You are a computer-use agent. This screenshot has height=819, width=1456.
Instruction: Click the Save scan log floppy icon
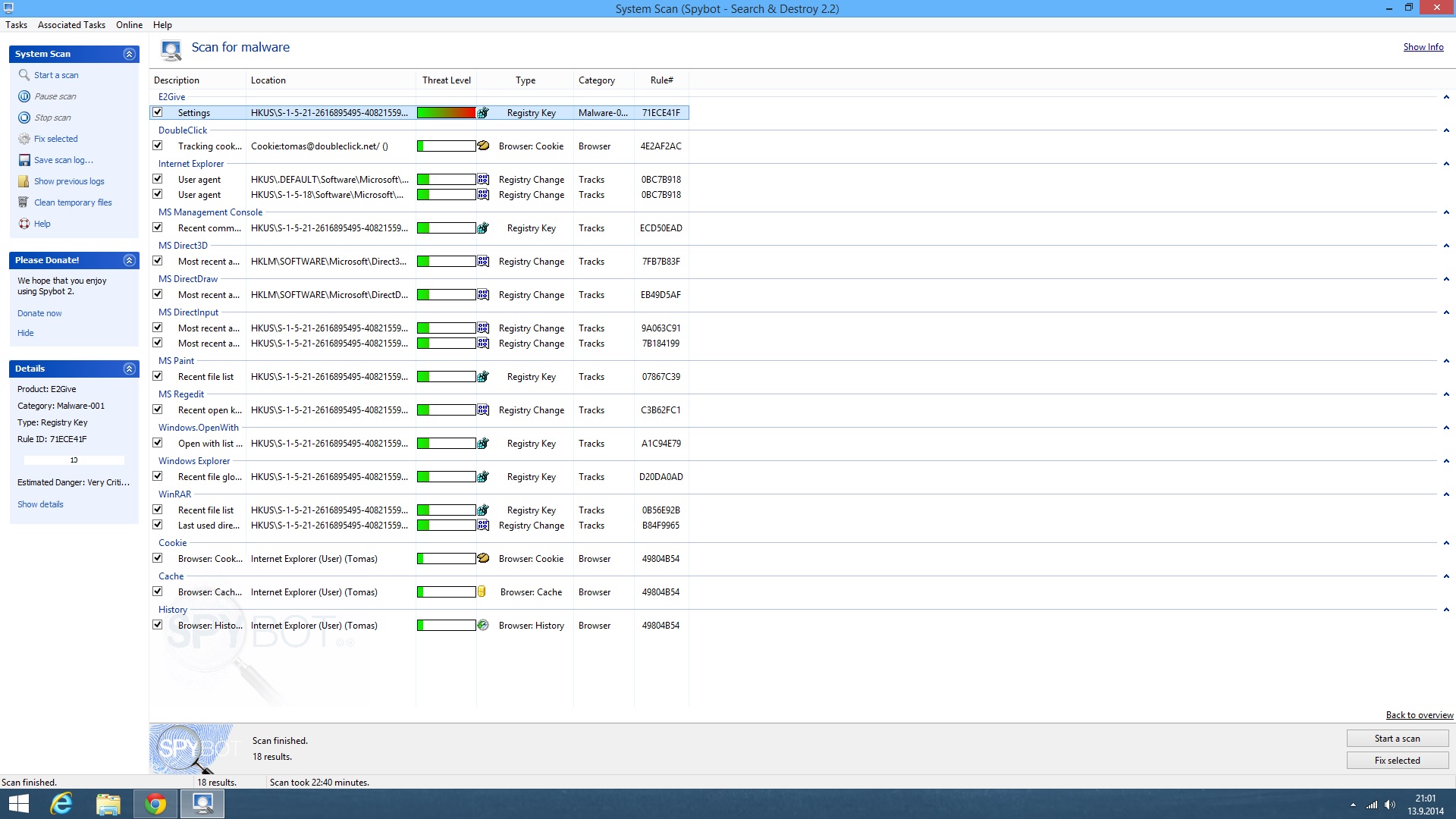click(x=24, y=160)
